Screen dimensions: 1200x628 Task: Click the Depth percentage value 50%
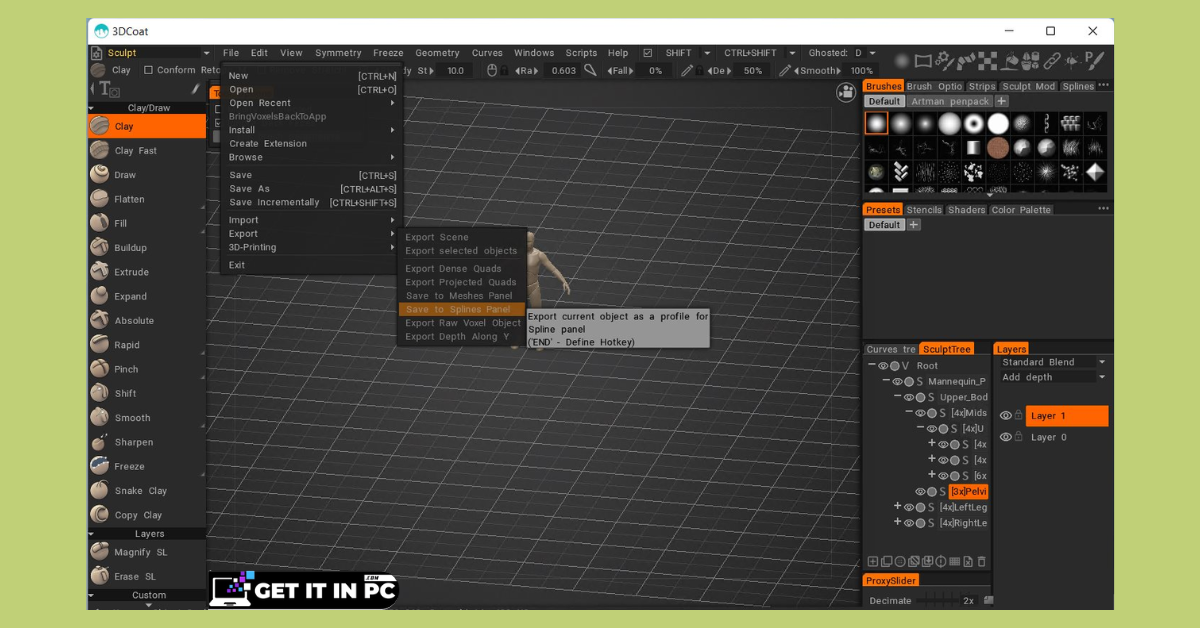pyautogui.click(x=753, y=71)
